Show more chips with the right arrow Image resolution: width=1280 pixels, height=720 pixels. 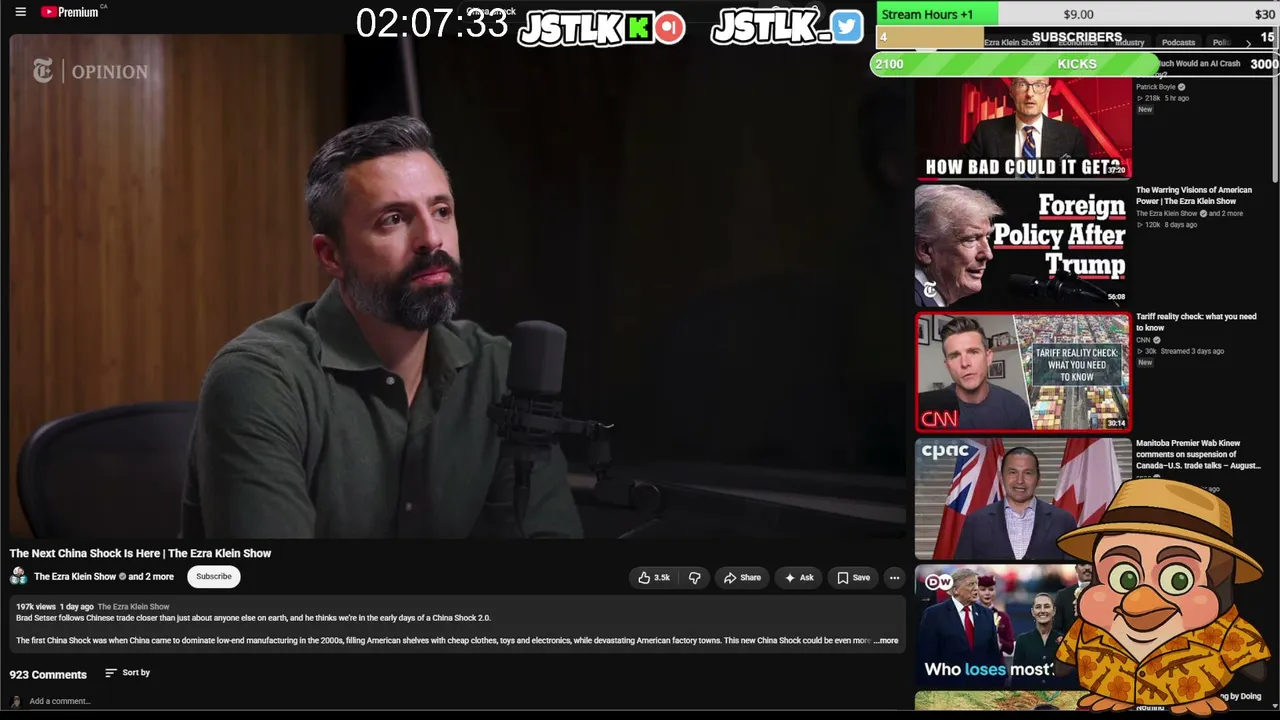click(1248, 43)
